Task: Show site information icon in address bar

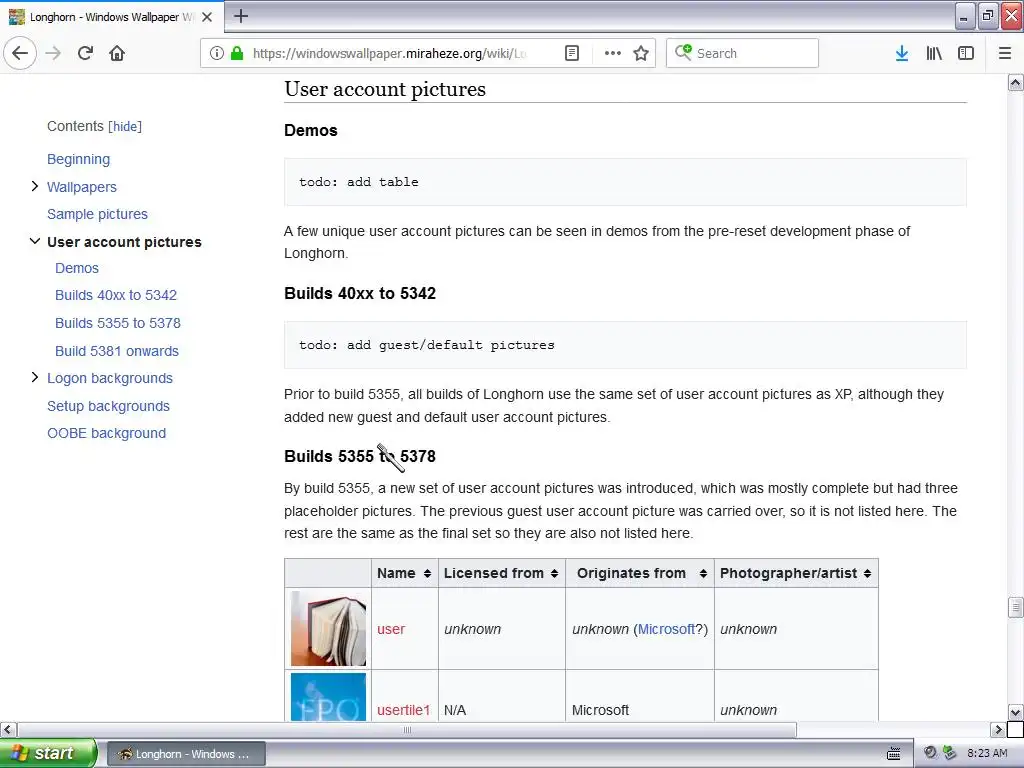Action: point(216,53)
